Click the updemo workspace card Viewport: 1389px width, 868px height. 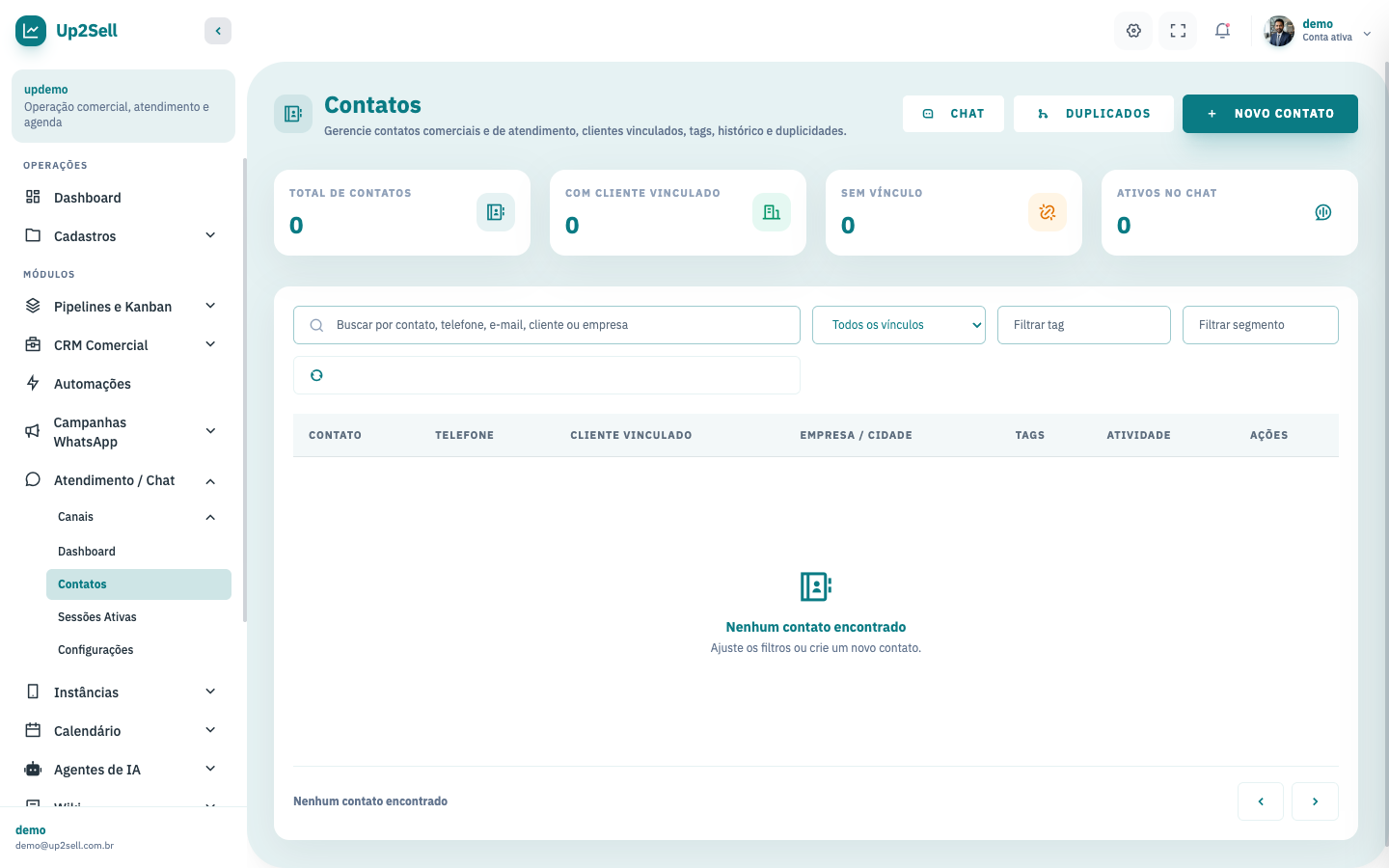click(x=123, y=106)
